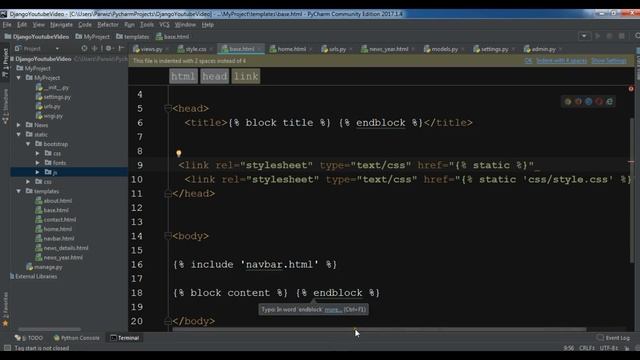
Task: Click the yellow lightbulb intention icon
Action: coord(178,153)
